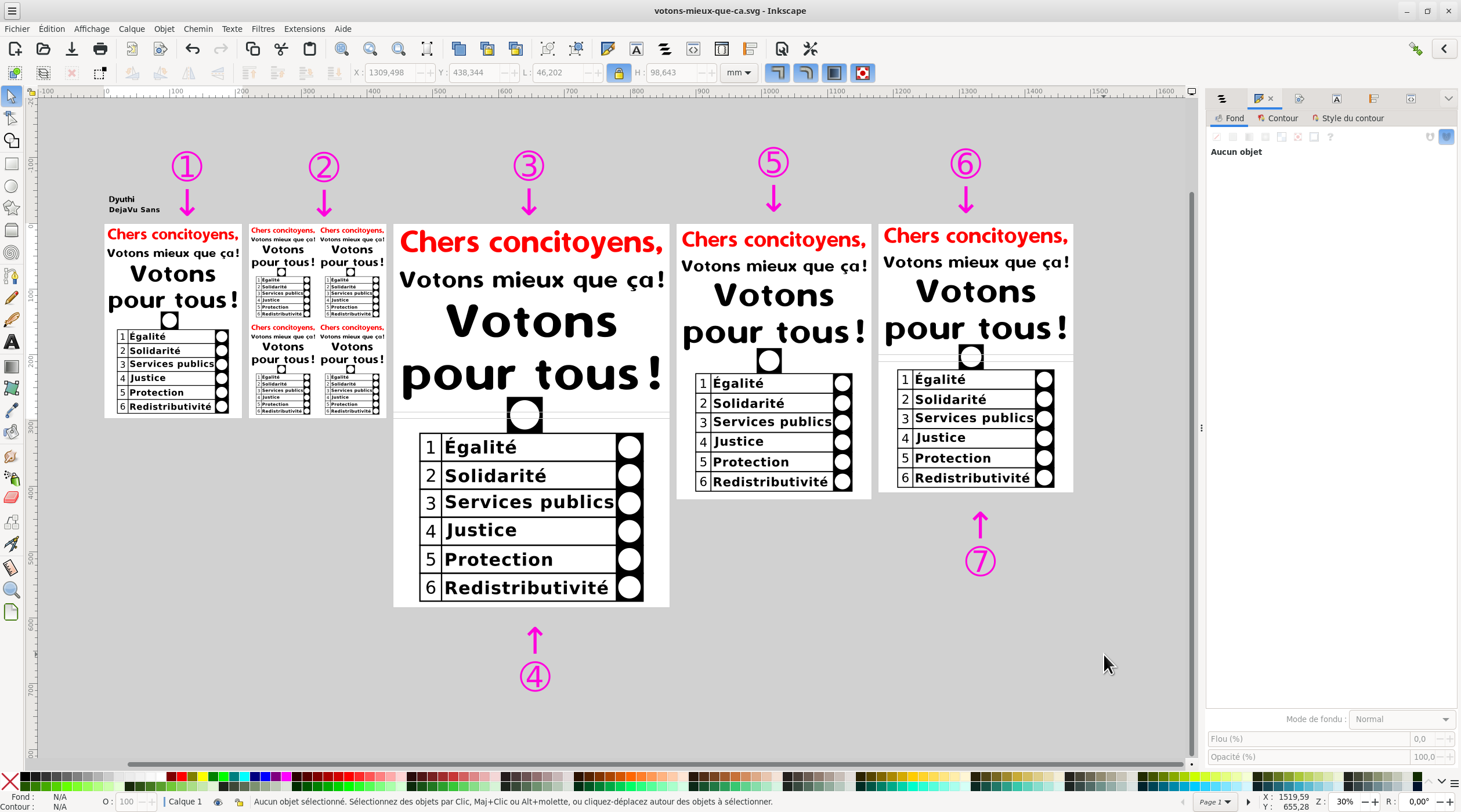Open the Style du contour tab
The image size is (1461, 812).
click(x=1348, y=118)
